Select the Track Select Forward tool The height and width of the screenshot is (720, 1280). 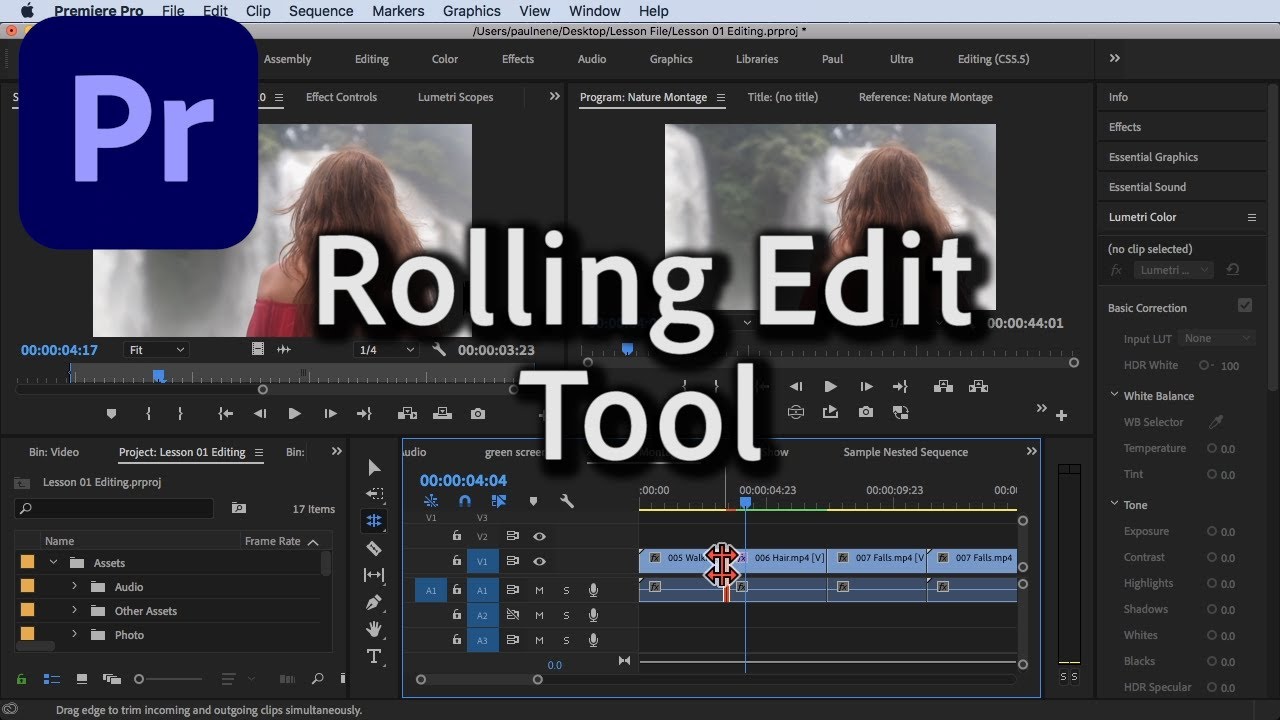coord(374,494)
